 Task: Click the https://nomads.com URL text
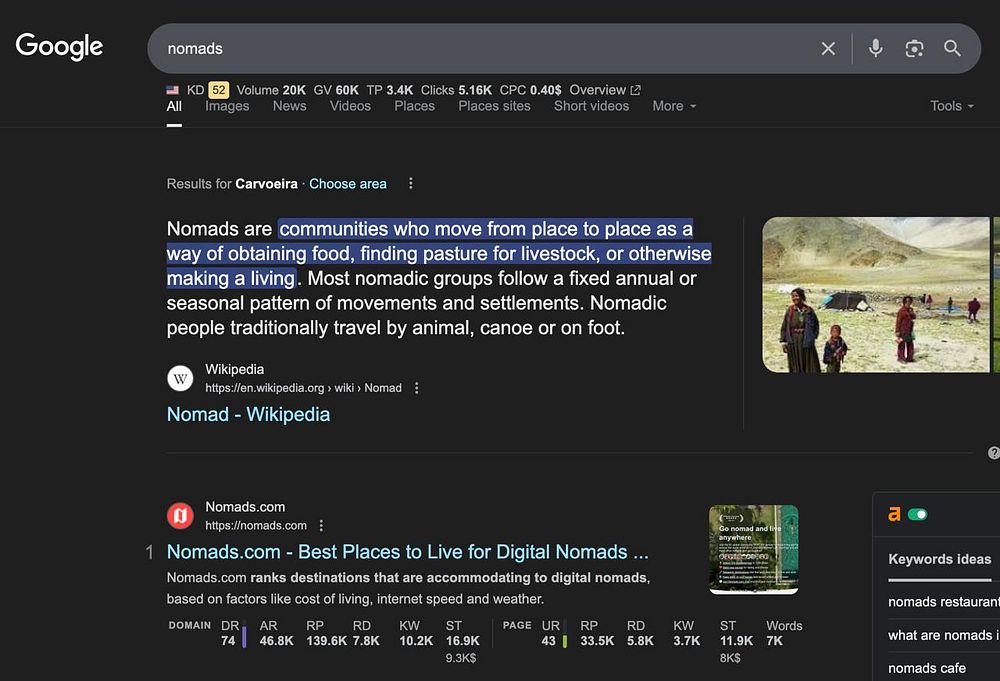pos(256,525)
